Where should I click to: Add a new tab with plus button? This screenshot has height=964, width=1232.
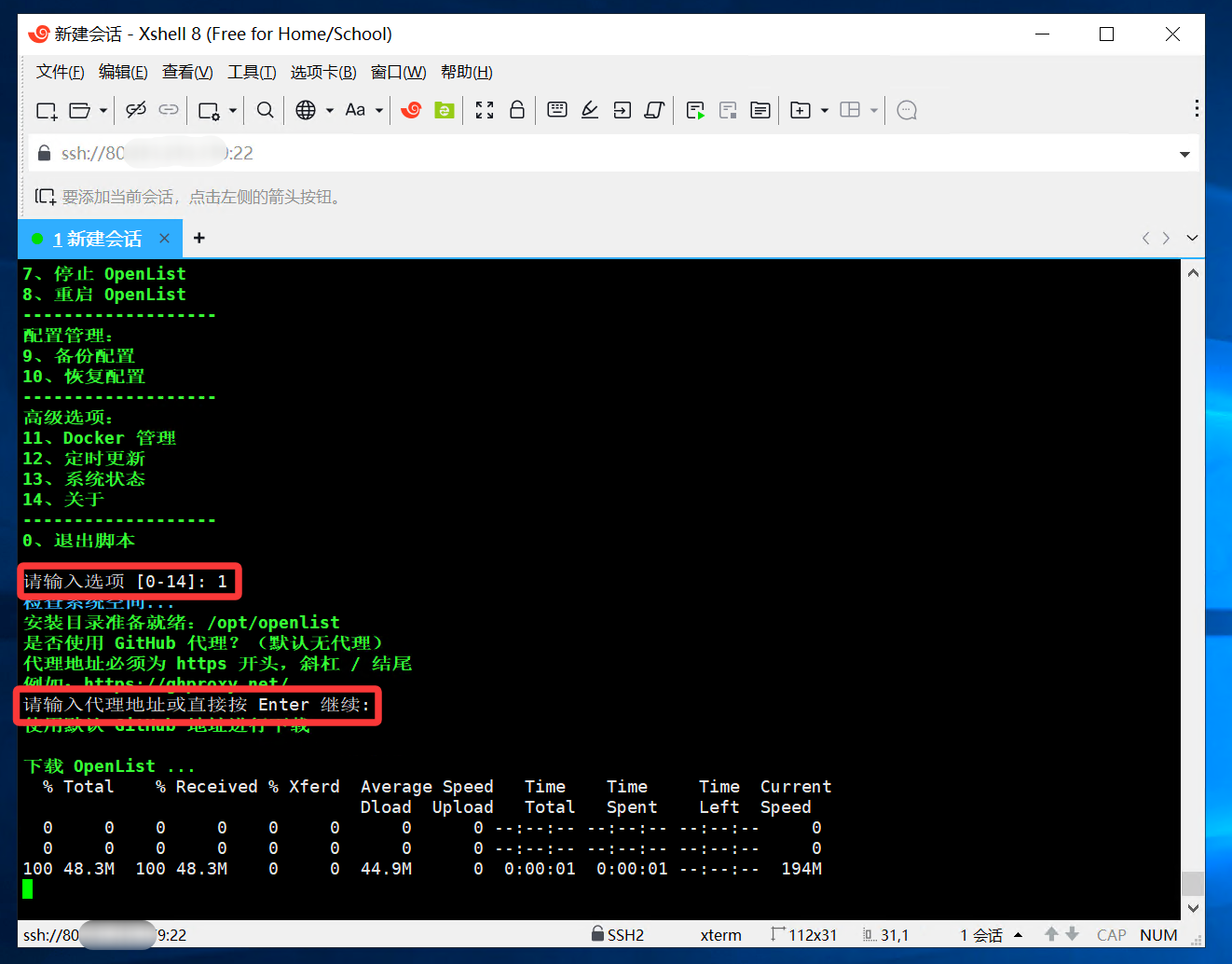(x=198, y=239)
